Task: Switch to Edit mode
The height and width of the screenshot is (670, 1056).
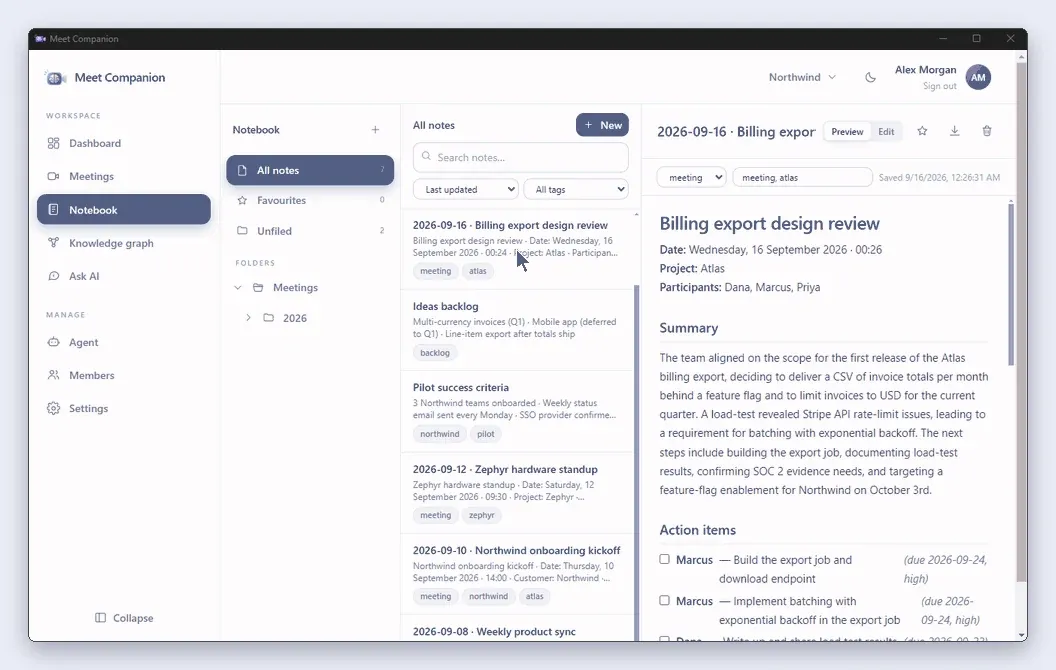Action: [886, 132]
